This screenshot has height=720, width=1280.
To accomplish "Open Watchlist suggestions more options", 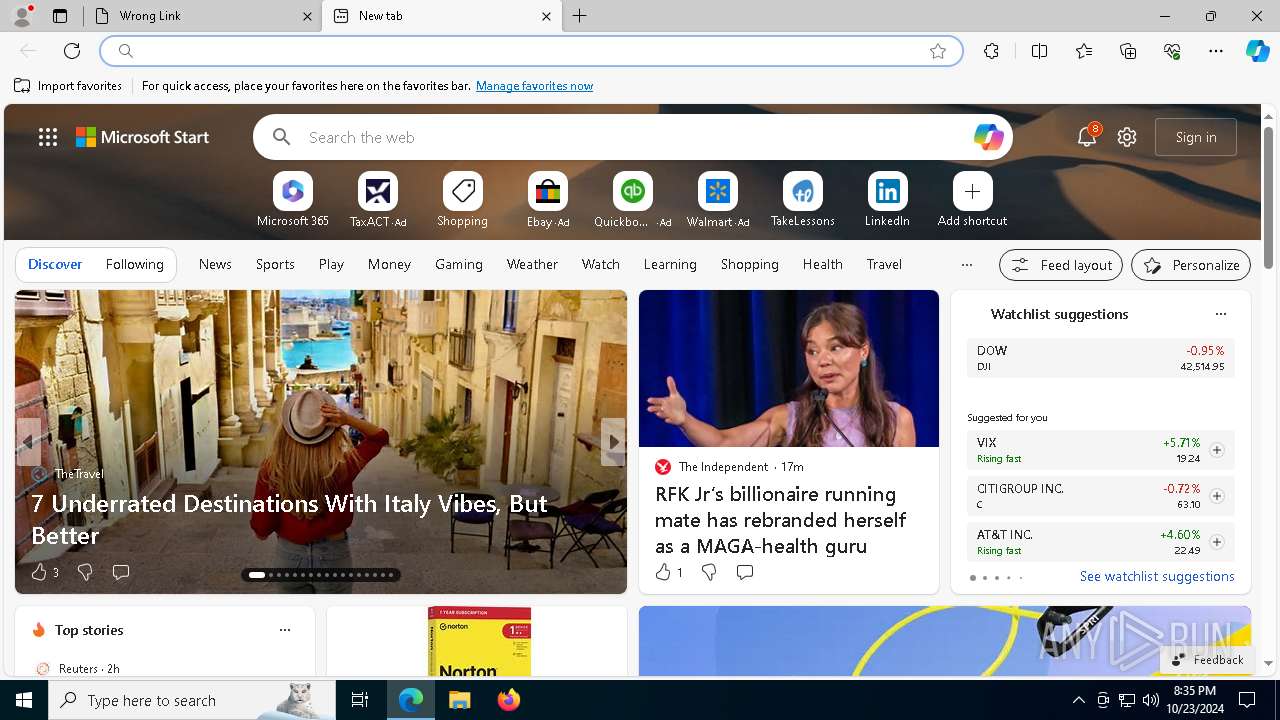I will pos(1220,314).
